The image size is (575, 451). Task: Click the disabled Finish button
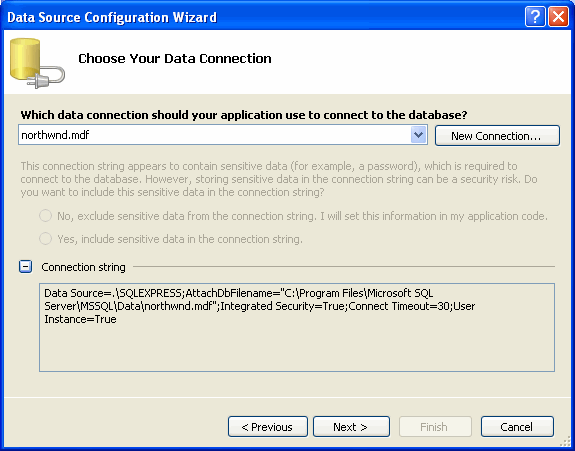pos(435,426)
